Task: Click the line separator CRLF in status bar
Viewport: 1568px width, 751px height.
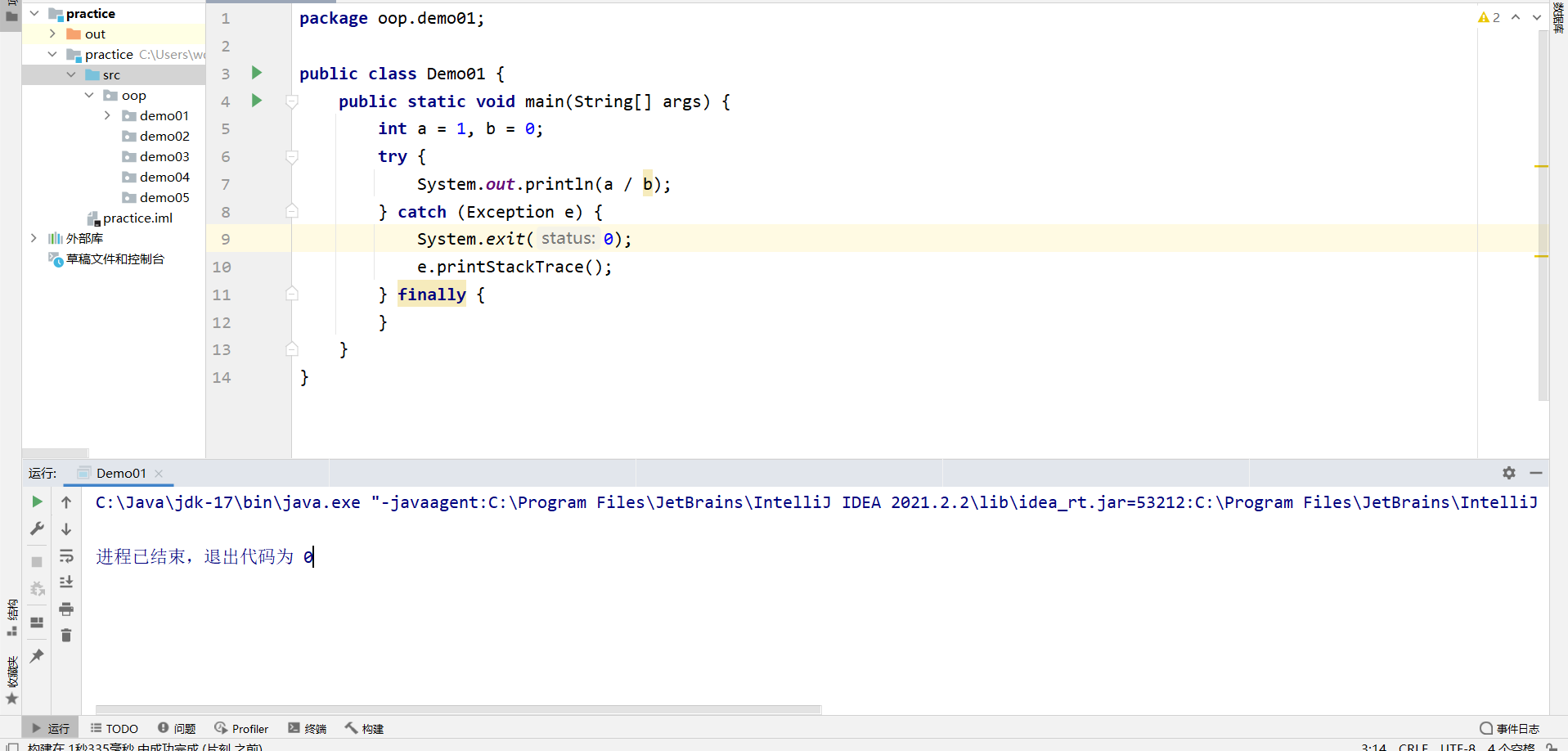Action: pos(1413,747)
